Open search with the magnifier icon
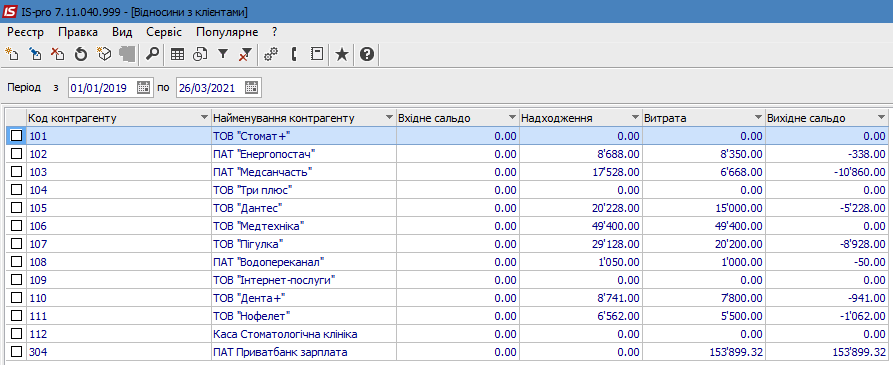The height and width of the screenshot is (365, 893). pos(152,54)
